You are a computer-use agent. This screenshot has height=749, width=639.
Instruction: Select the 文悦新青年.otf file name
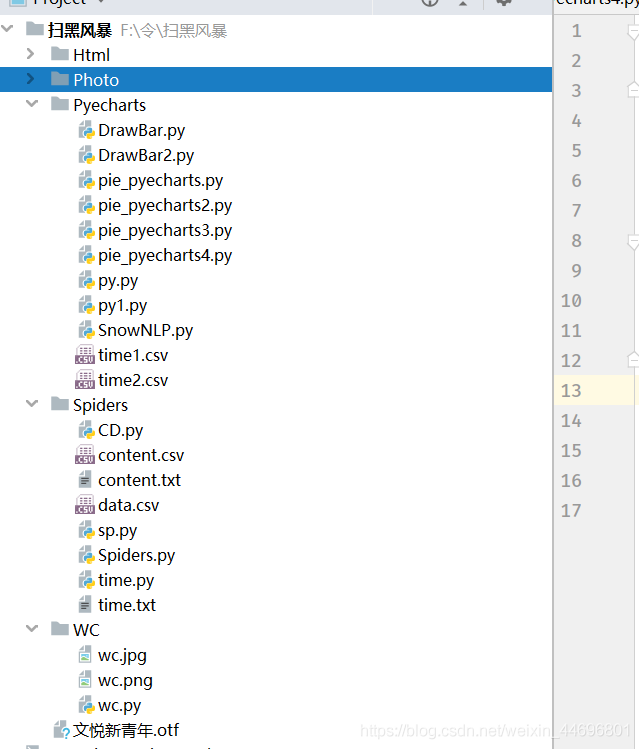point(126,730)
